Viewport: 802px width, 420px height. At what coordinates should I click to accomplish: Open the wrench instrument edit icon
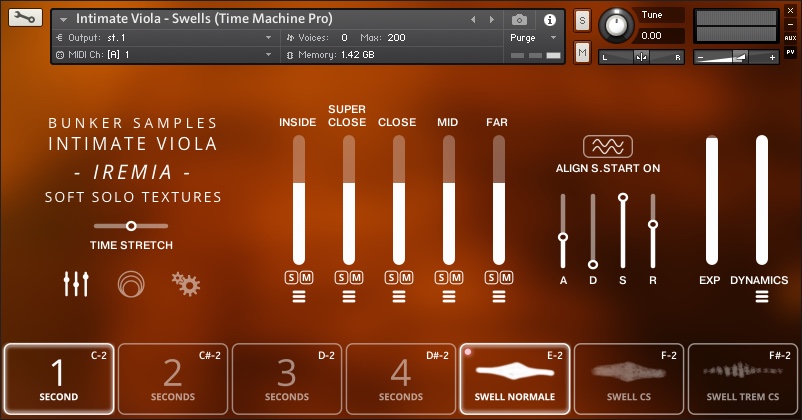click(24, 18)
